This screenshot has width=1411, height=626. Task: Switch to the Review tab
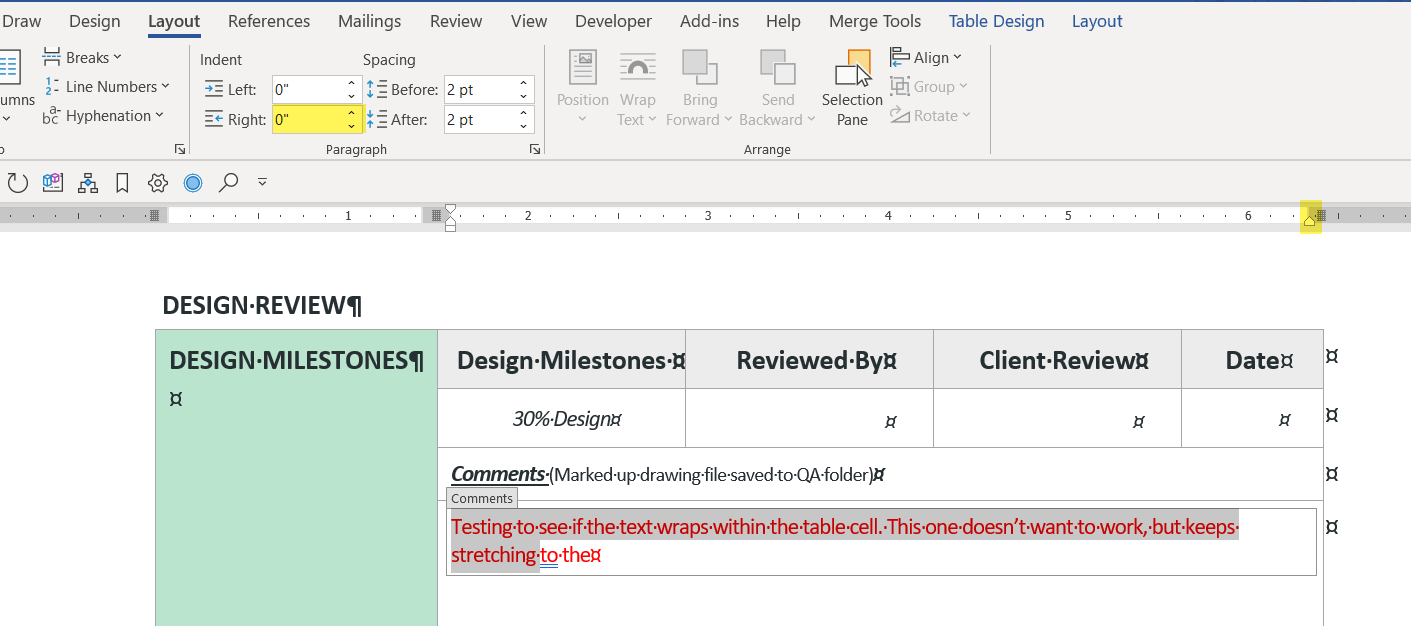point(456,21)
